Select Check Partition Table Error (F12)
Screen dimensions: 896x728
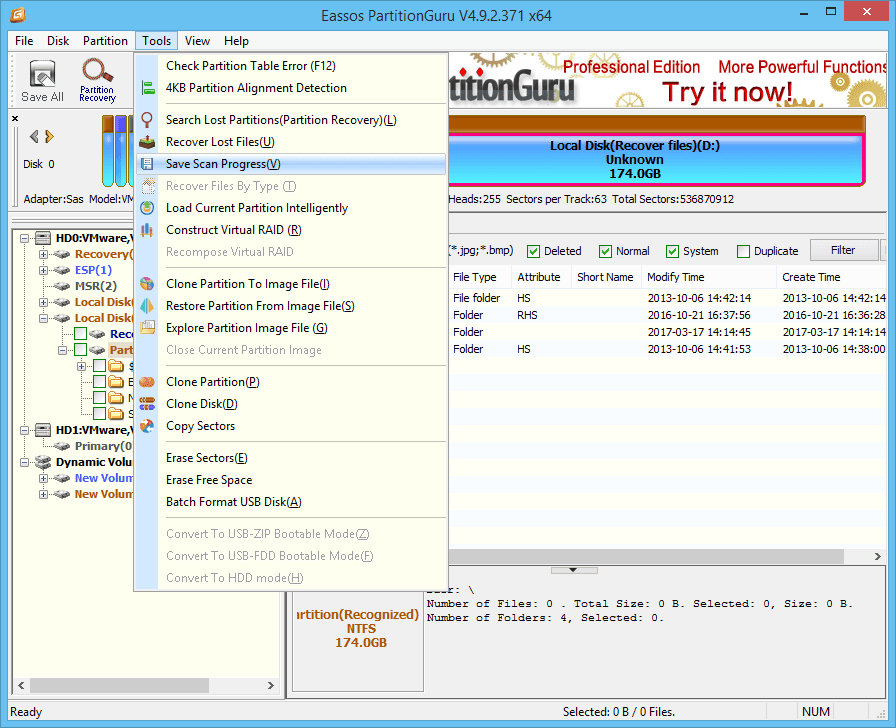coord(290,66)
